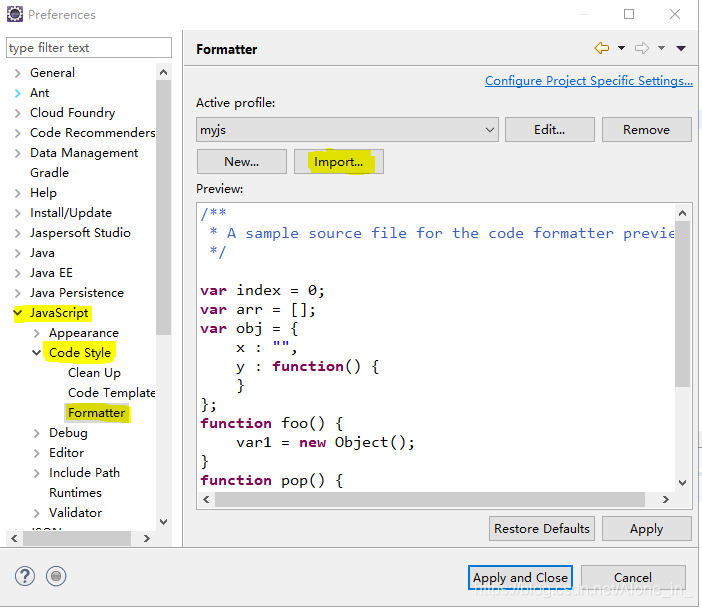Open the help question mark icon

[x=25, y=576]
